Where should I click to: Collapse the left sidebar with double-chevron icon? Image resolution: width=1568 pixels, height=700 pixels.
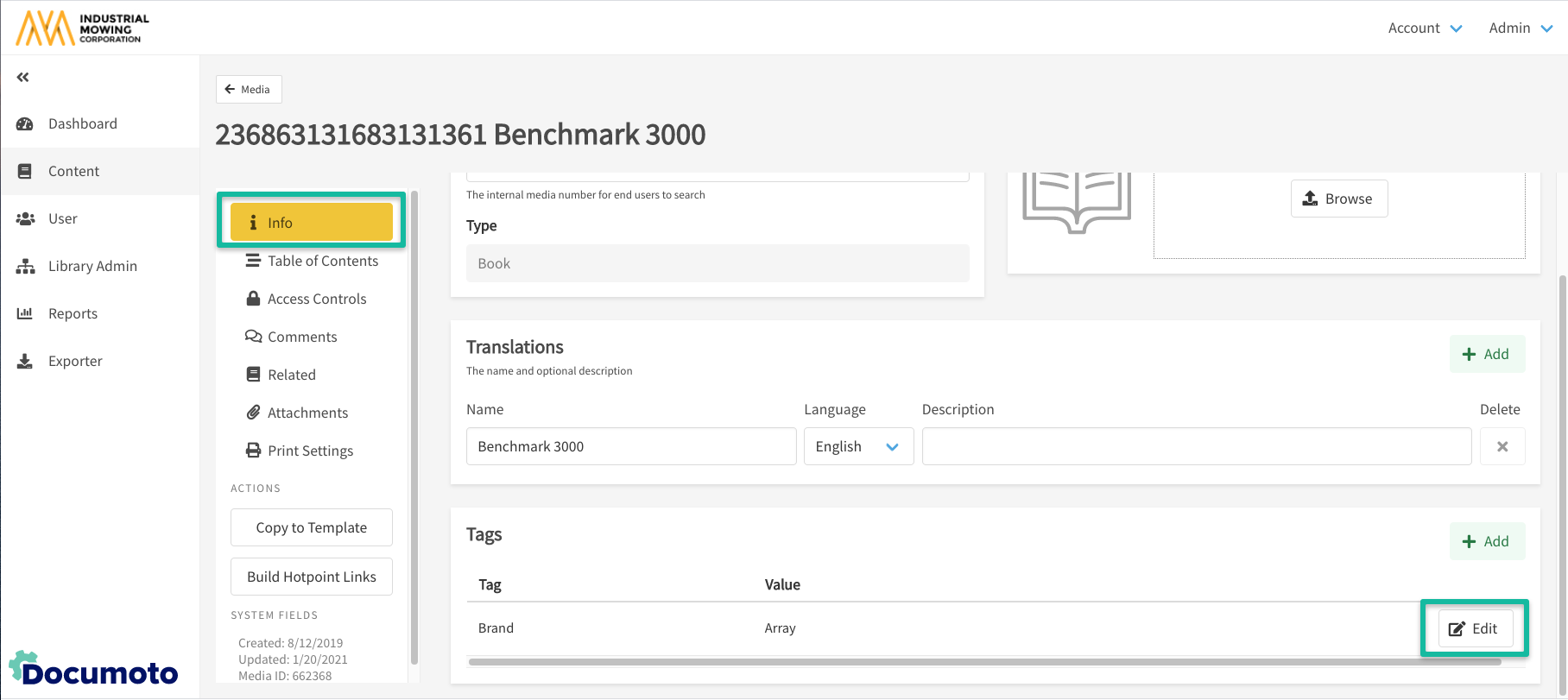coord(23,78)
